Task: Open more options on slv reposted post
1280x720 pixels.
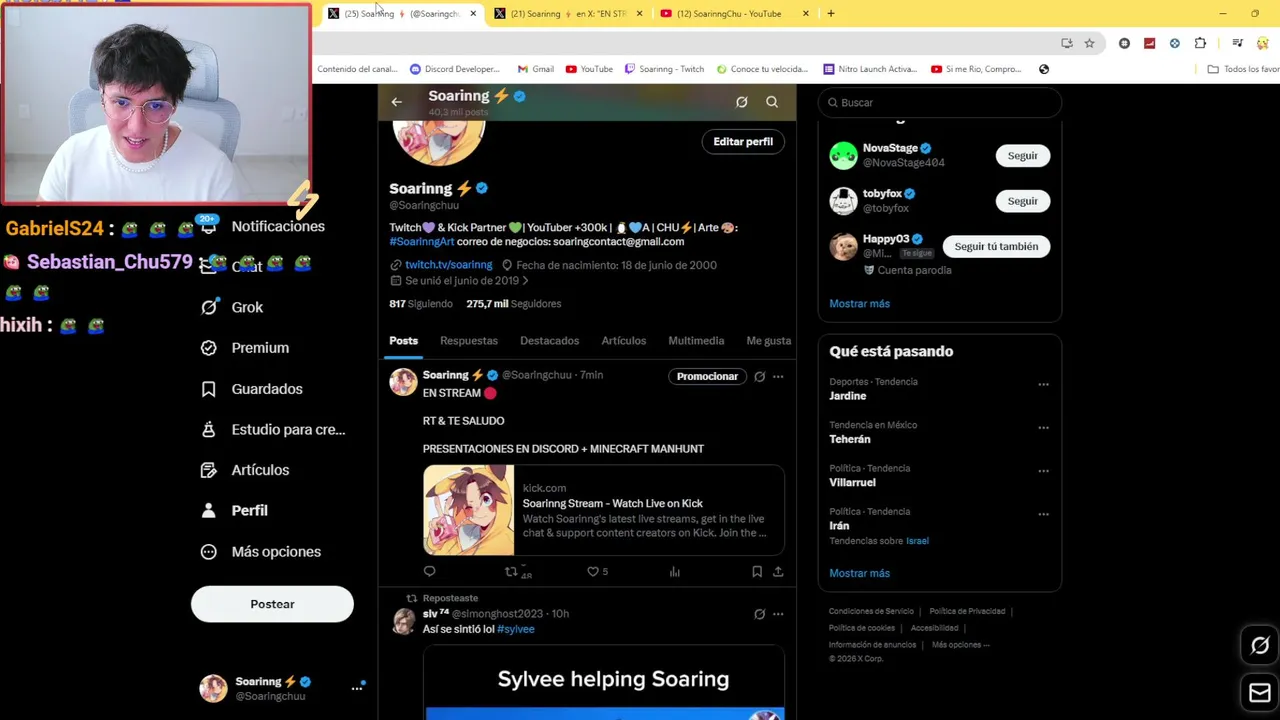Action: coord(778,614)
